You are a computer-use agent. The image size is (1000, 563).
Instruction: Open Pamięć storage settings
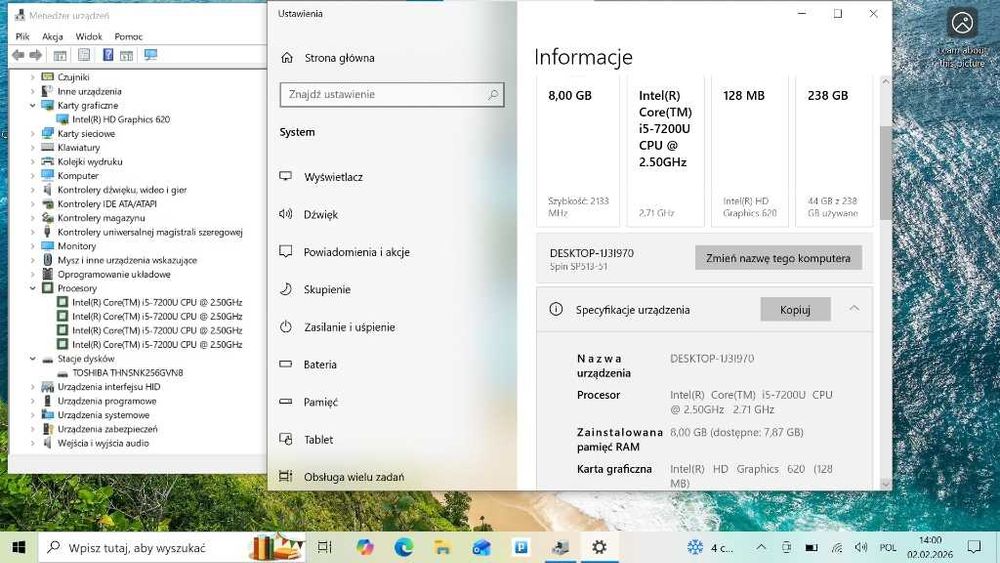click(x=320, y=402)
